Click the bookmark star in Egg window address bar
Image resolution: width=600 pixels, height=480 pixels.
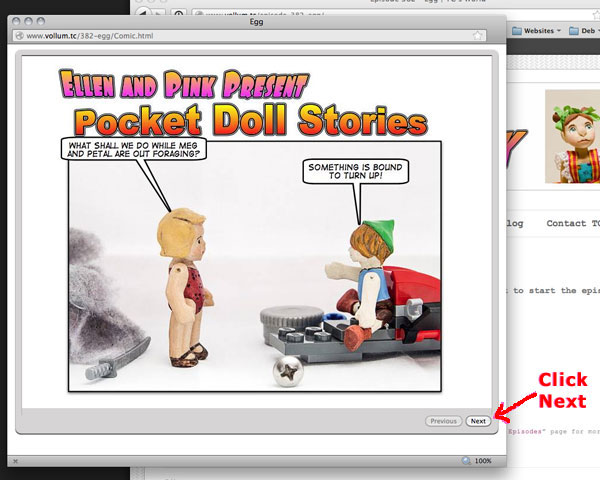tap(477, 36)
